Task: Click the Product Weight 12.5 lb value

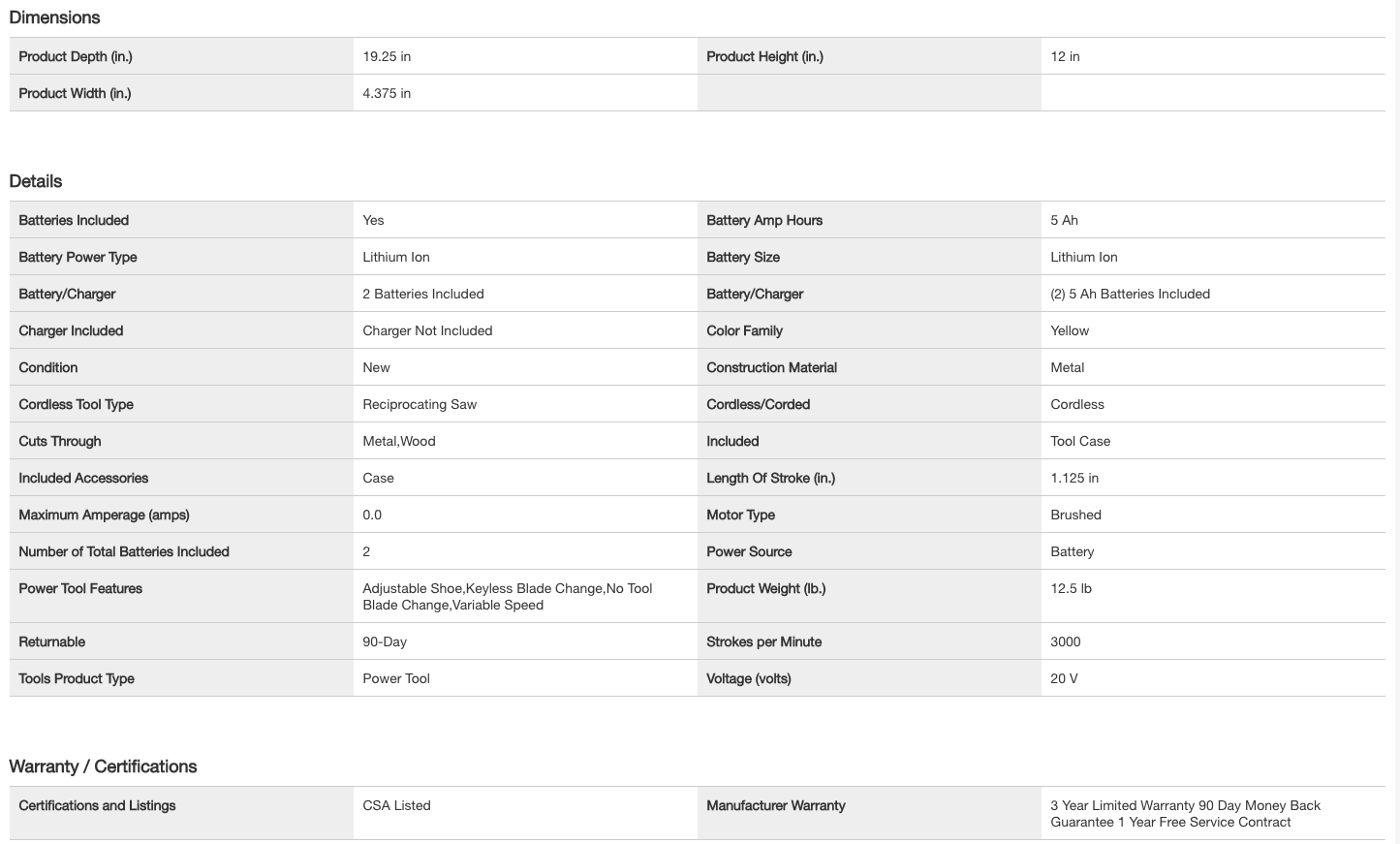Action: coord(1071,588)
